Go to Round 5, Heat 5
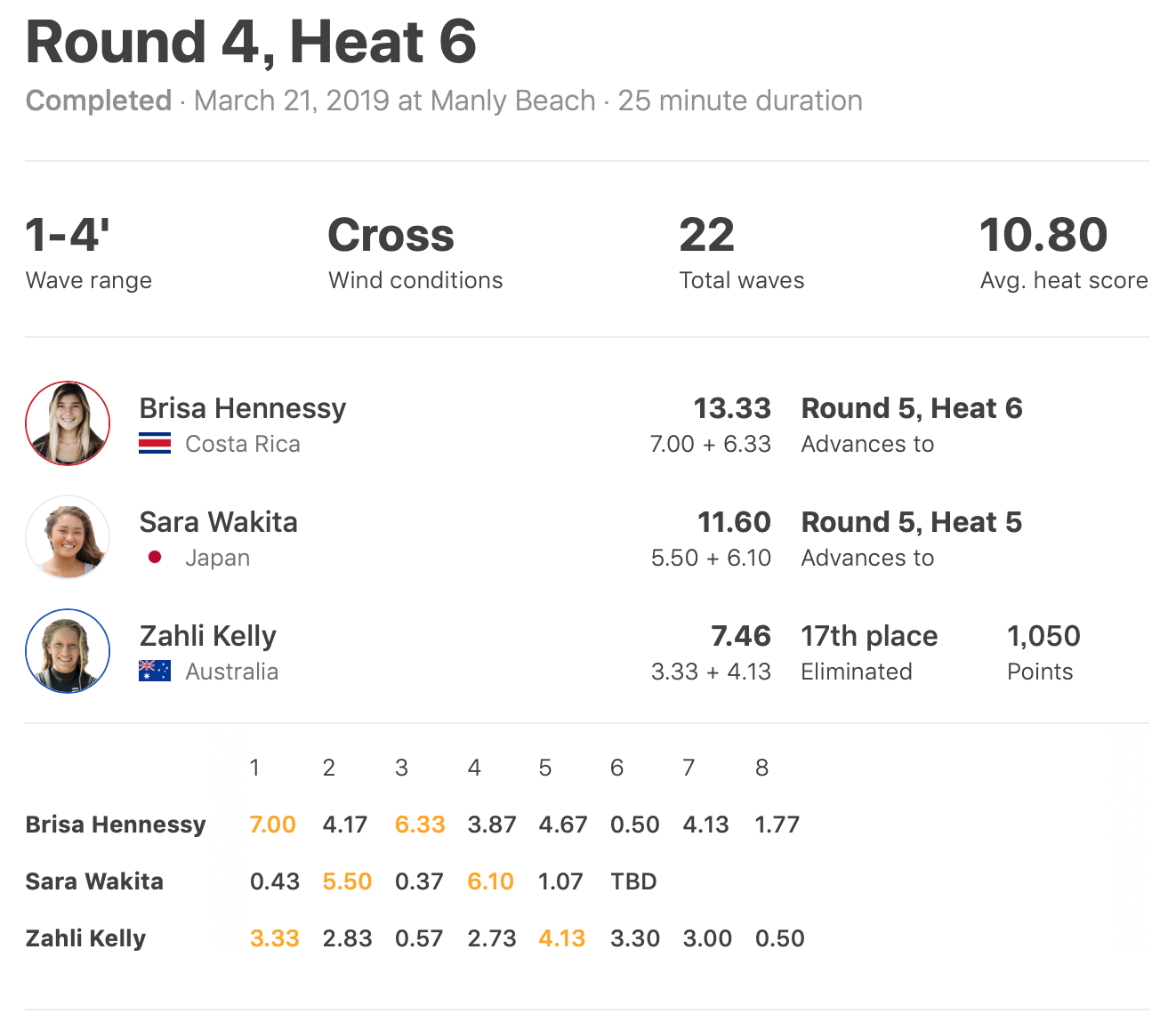Image resolution: width=1176 pixels, height=1030 pixels. point(911,522)
